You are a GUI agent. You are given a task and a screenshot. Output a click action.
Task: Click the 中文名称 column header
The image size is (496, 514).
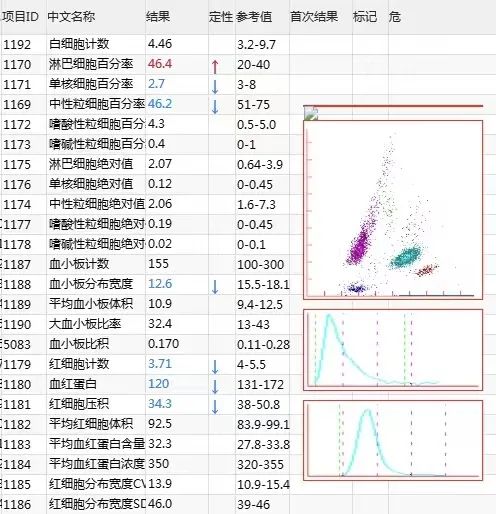pyautogui.click(x=71, y=17)
